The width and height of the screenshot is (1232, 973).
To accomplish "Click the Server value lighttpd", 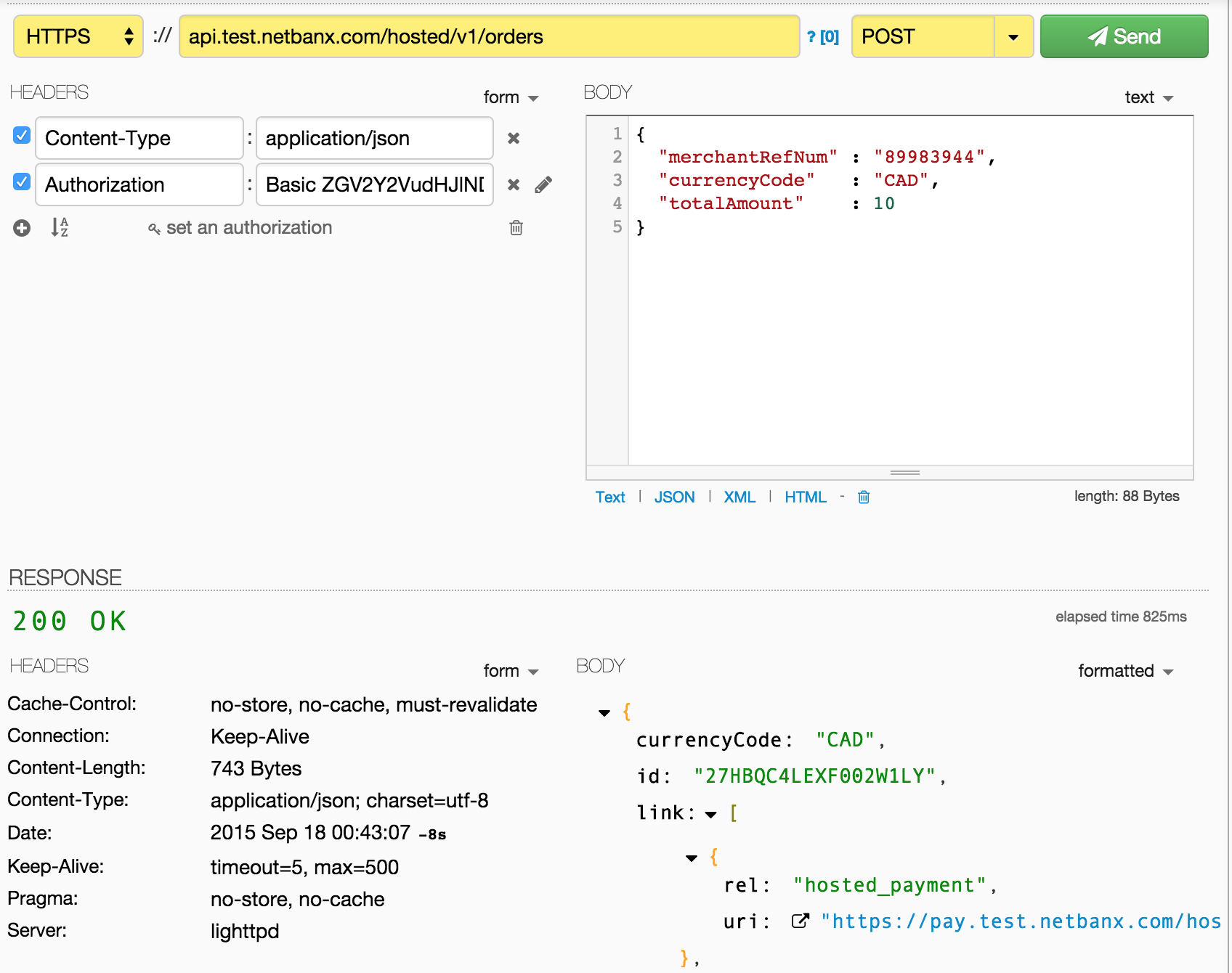I will 245,931.
